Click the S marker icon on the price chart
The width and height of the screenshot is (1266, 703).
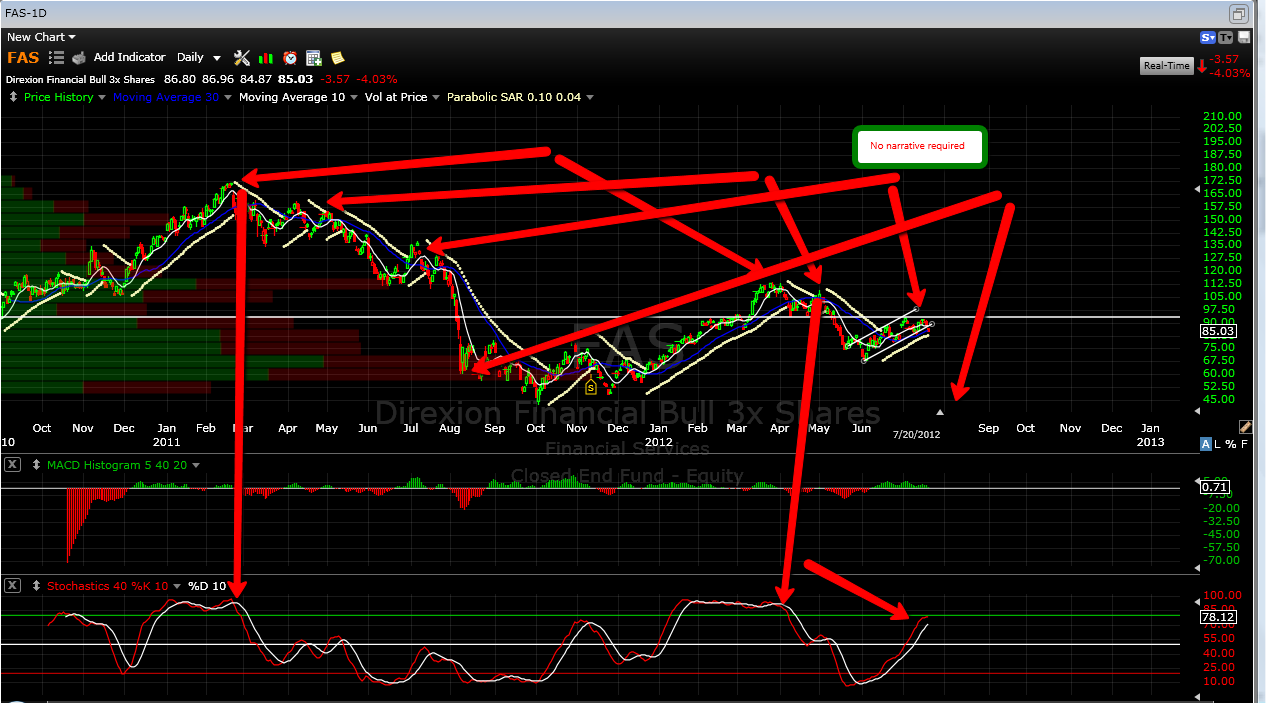(591, 386)
